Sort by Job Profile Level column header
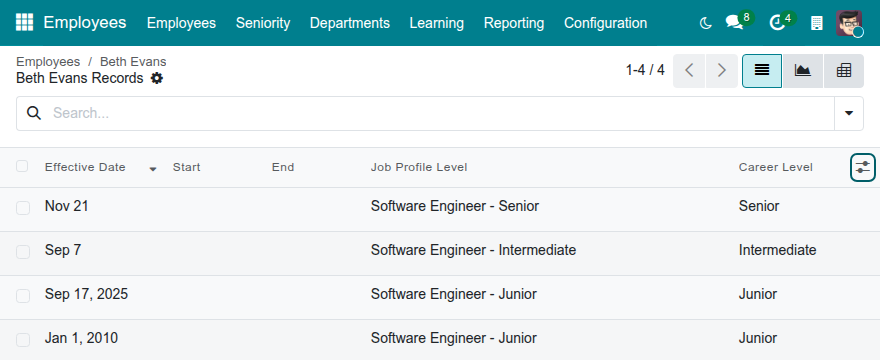Screen dimensions: 880x360 pos(419,167)
